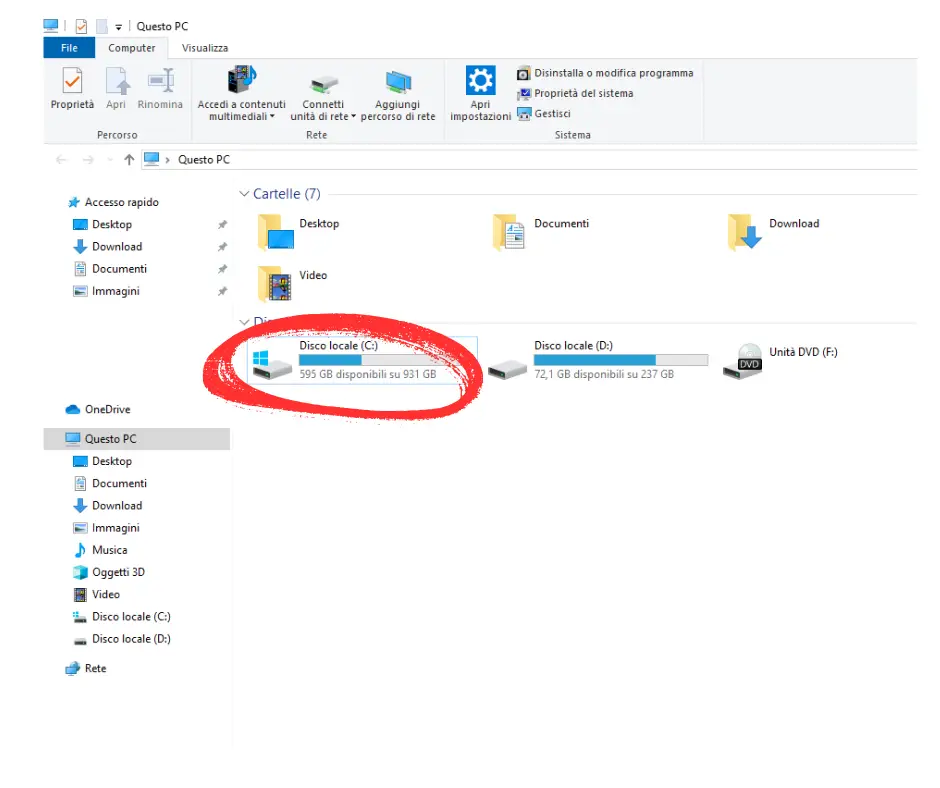
Task: Click Aggiungi percorso di rete icon
Action: tap(398, 82)
